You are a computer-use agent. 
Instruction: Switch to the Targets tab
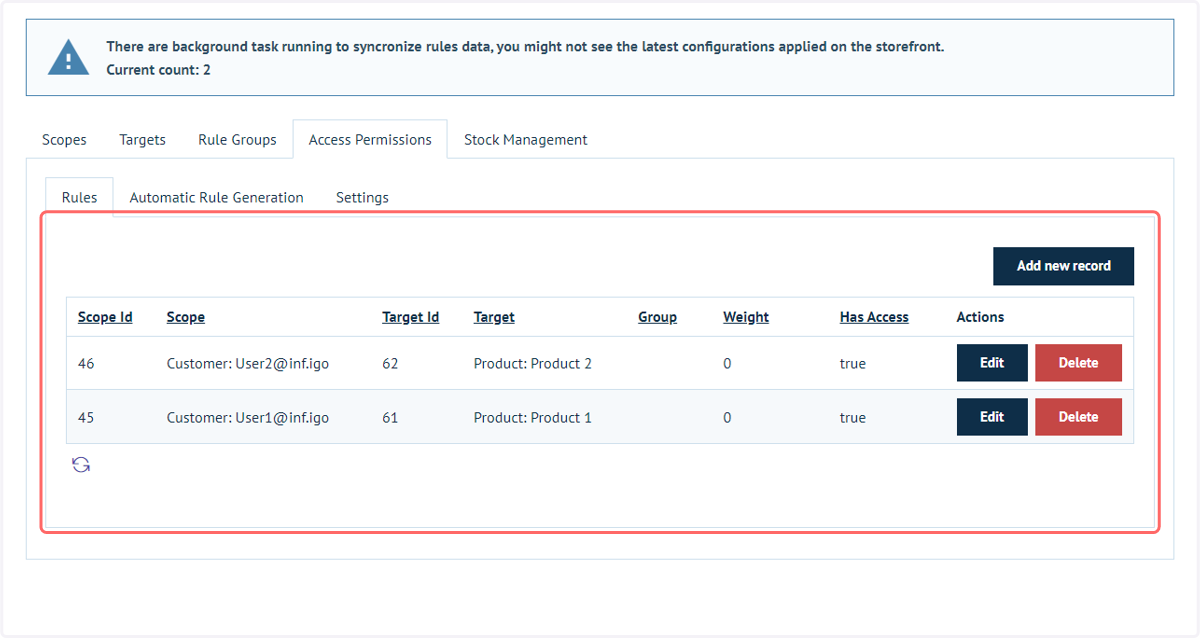(x=142, y=140)
